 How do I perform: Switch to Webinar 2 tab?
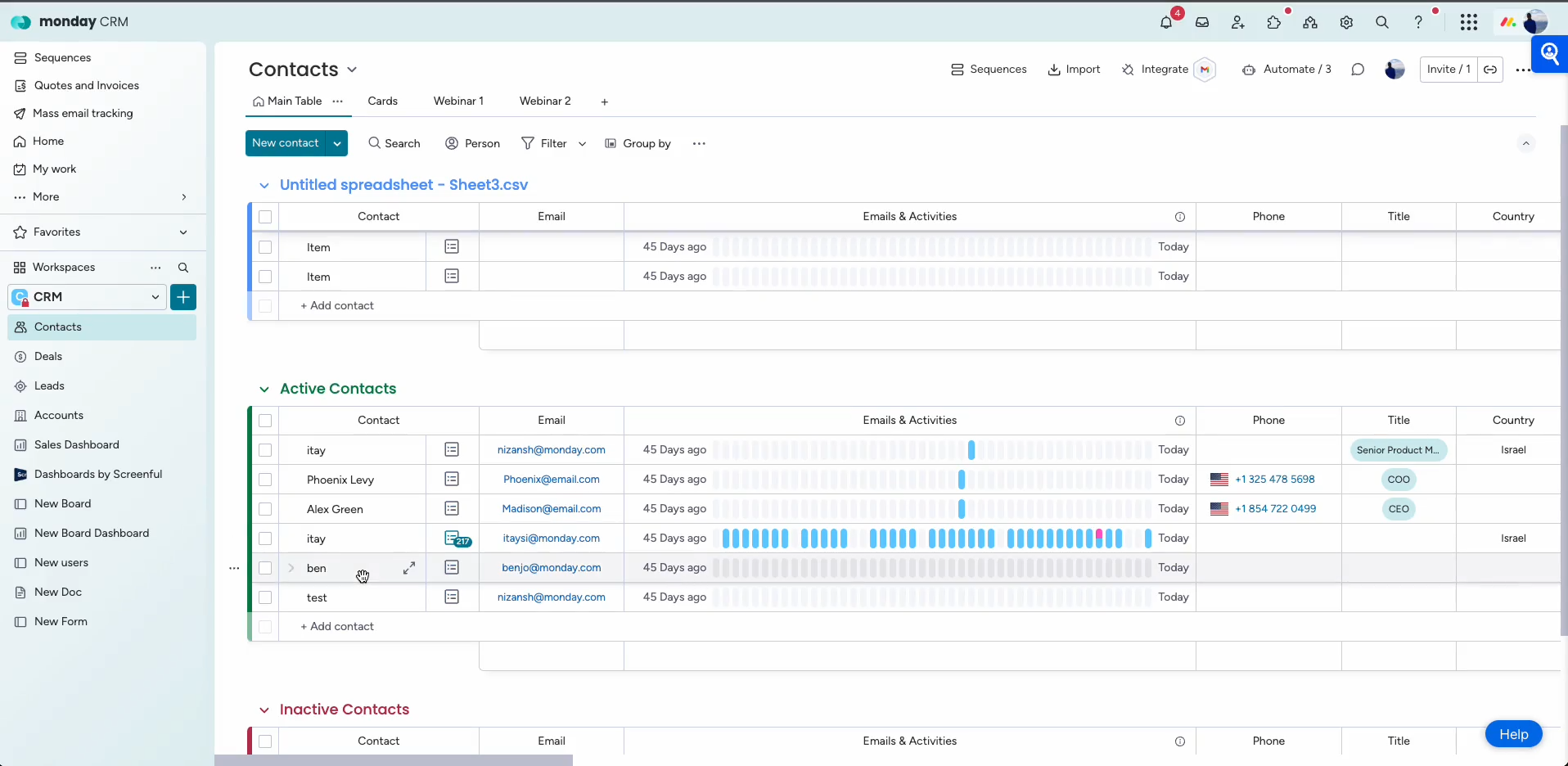pyautogui.click(x=545, y=101)
